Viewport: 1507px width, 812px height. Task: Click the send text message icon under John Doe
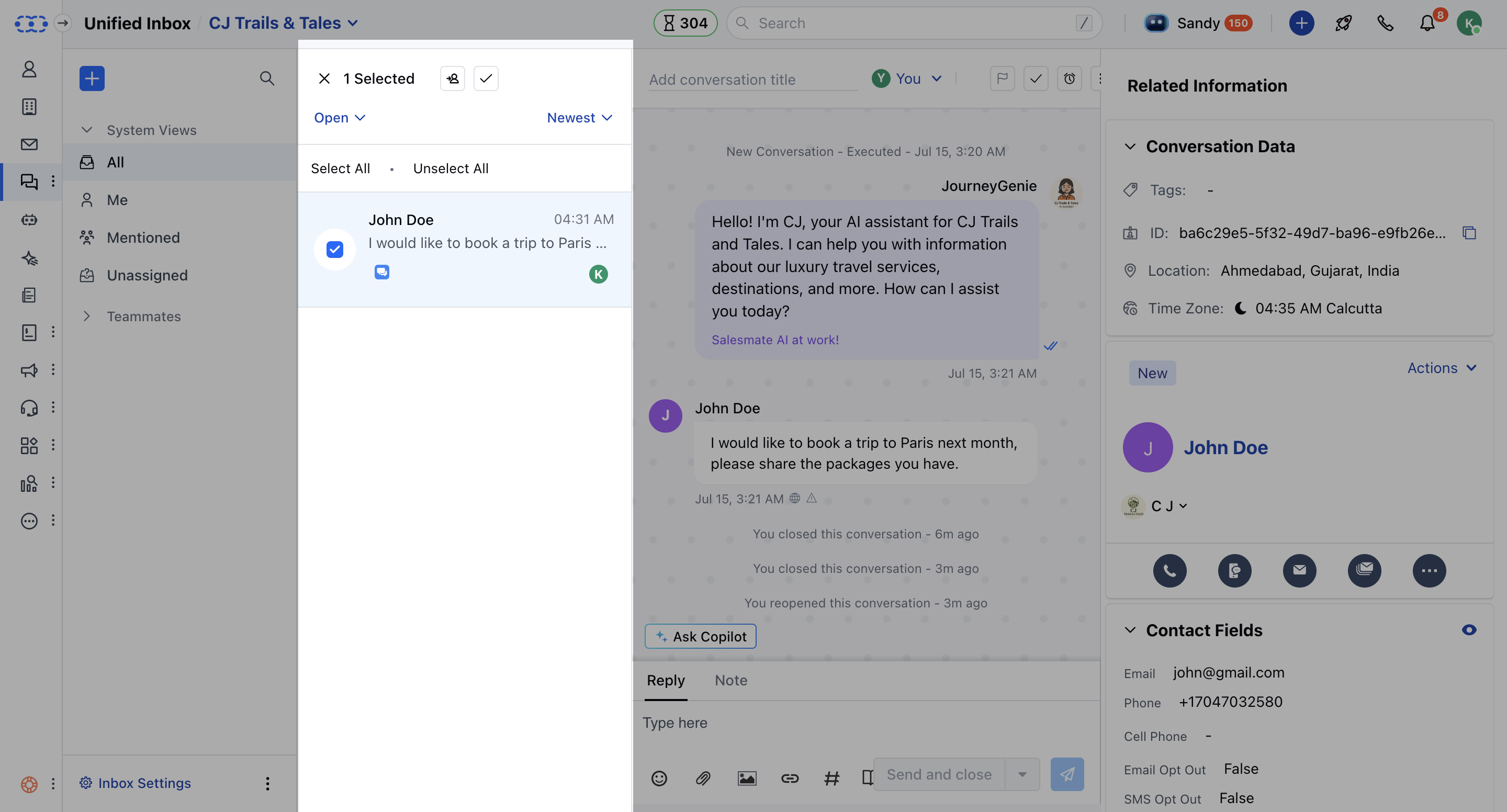[1234, 570]
